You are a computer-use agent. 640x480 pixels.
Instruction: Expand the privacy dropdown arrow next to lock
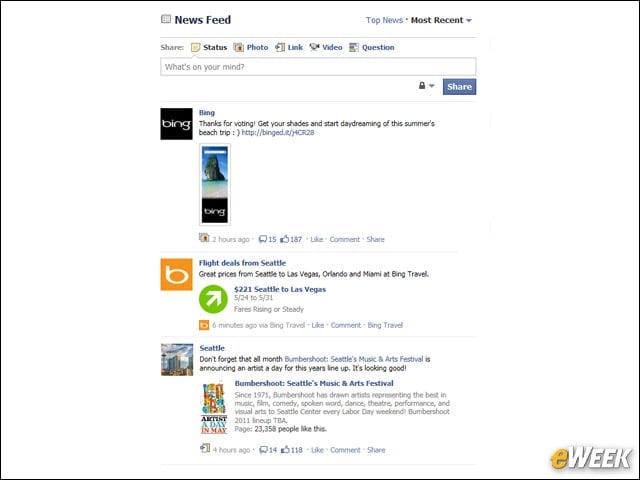point(432,86)
